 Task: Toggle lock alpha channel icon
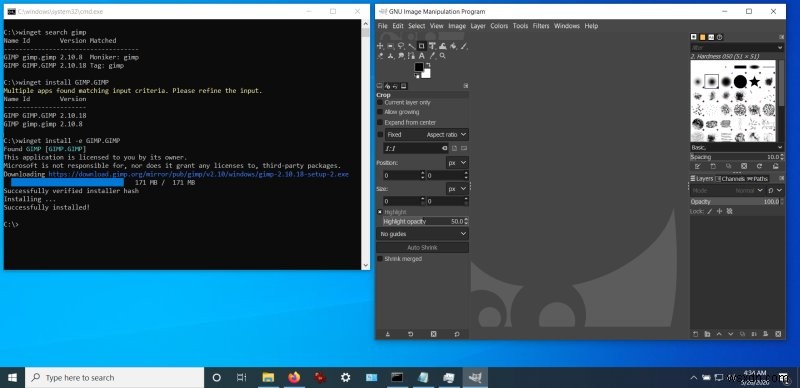tap(730, 211)
